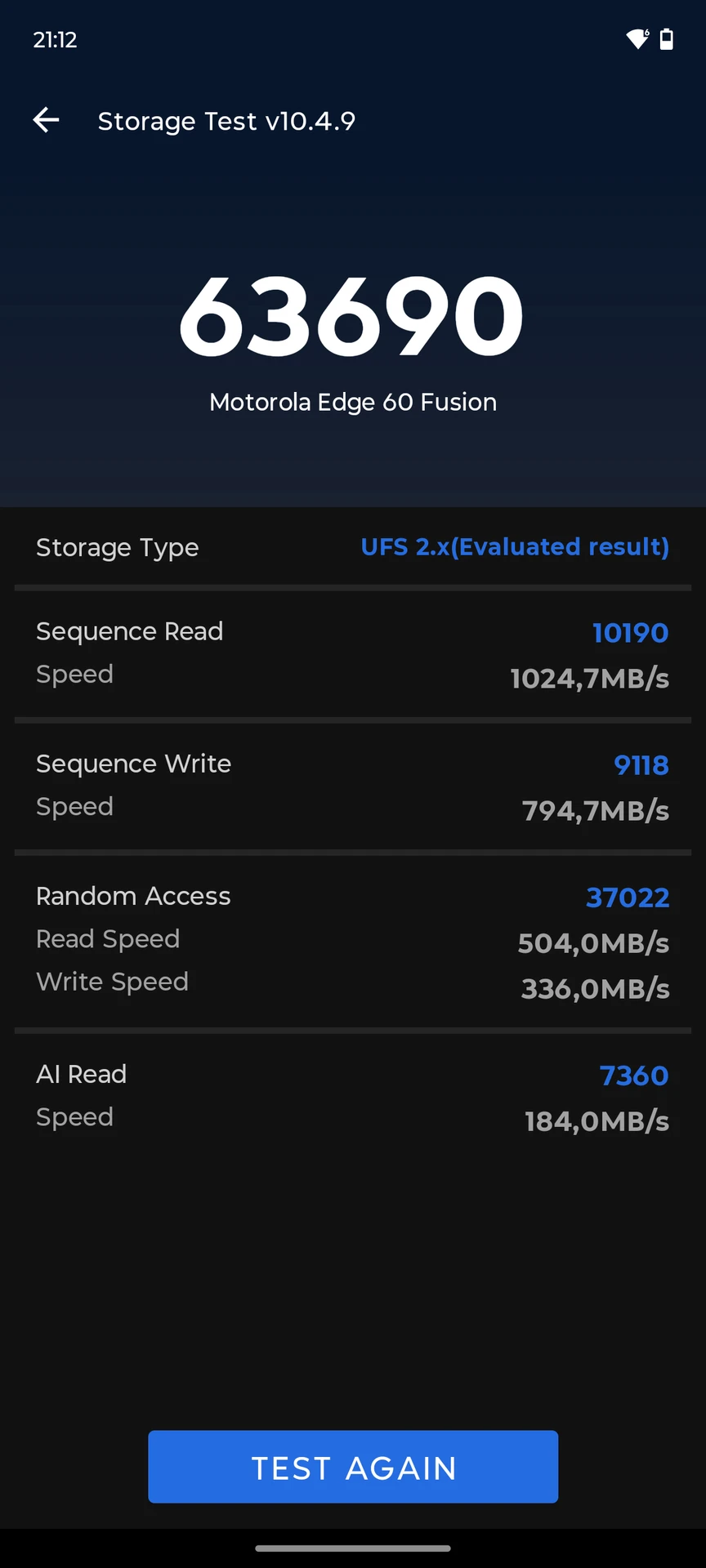Tap the Sequence Write score 9118

pos(641,765)
